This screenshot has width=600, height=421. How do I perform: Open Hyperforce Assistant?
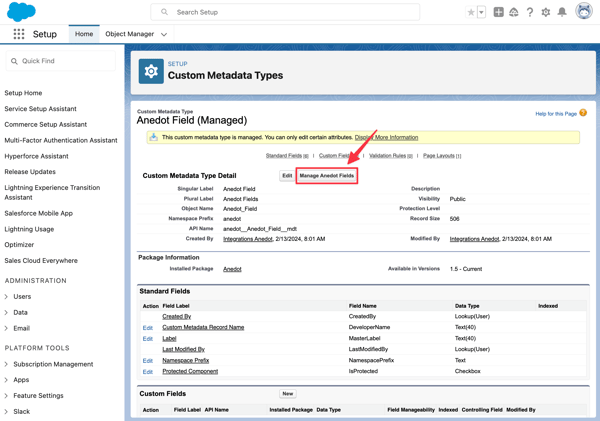click(x=36, y=156)
